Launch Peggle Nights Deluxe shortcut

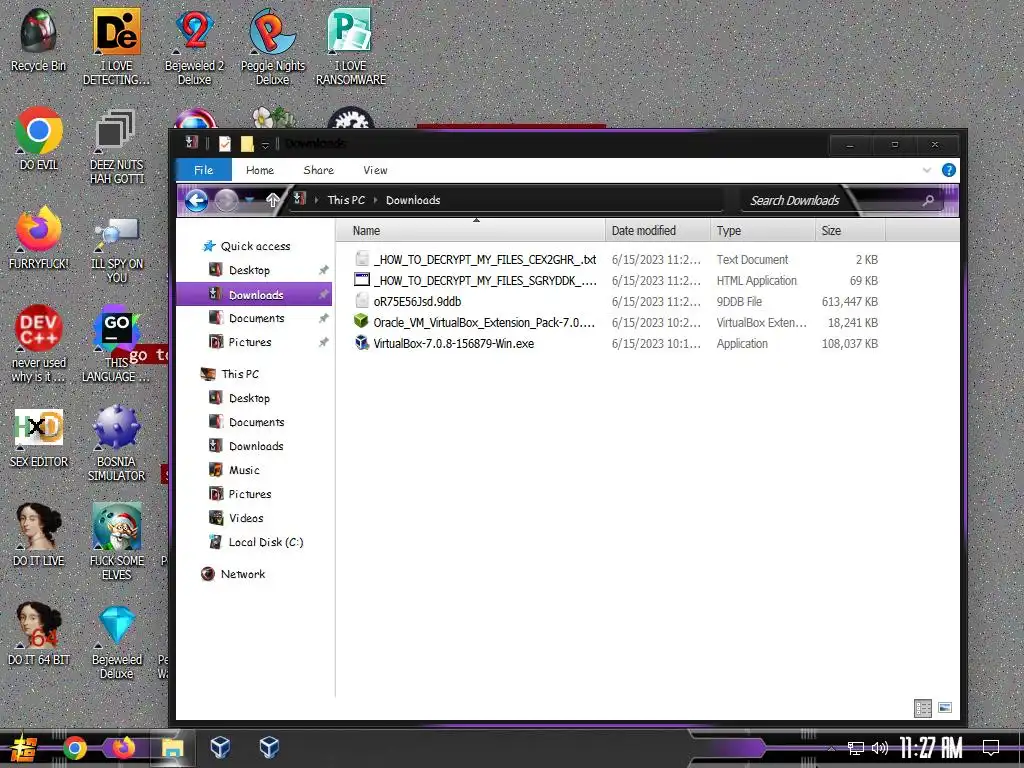point(272,46)
